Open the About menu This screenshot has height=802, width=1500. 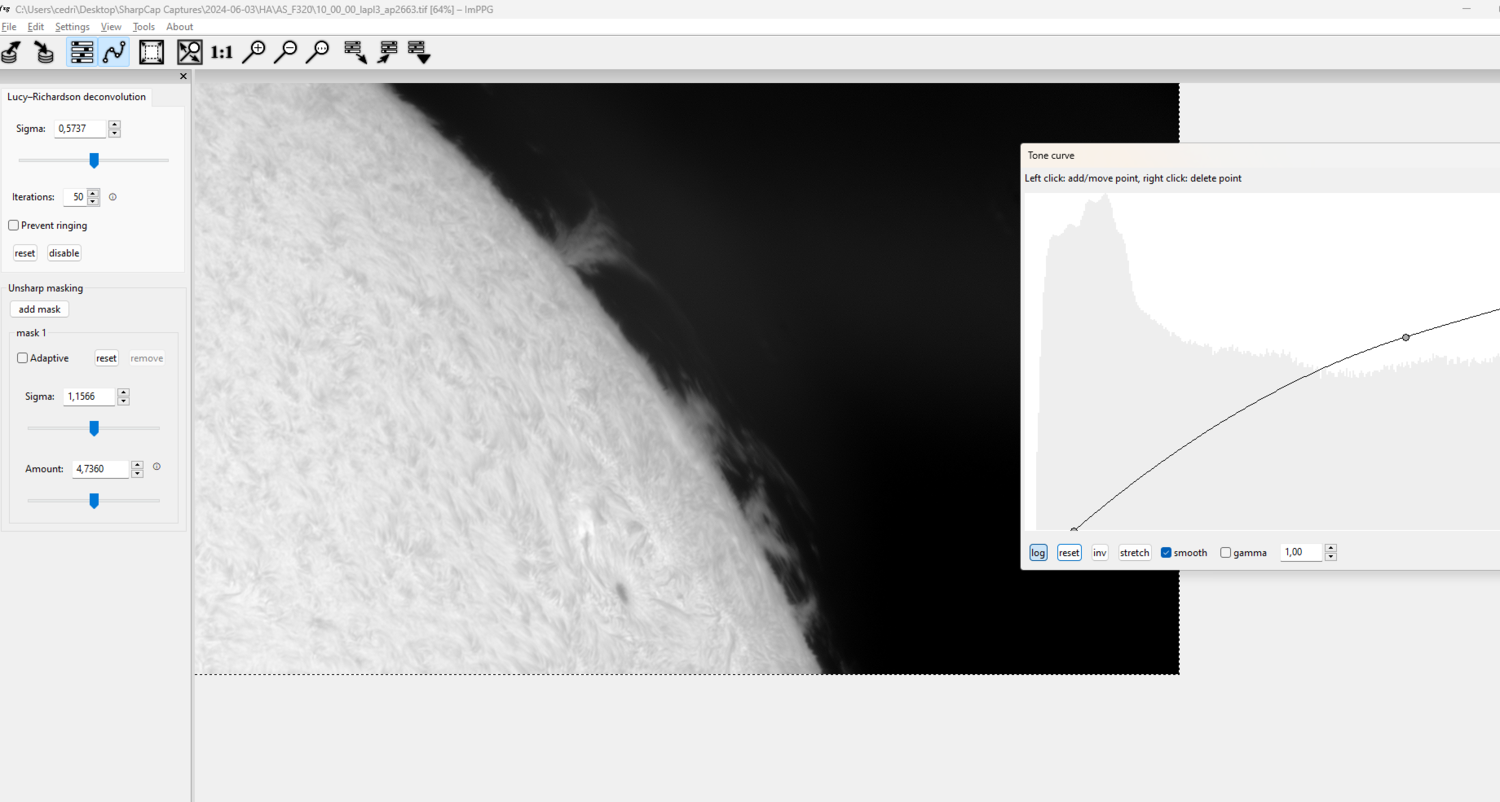[180, 27]
